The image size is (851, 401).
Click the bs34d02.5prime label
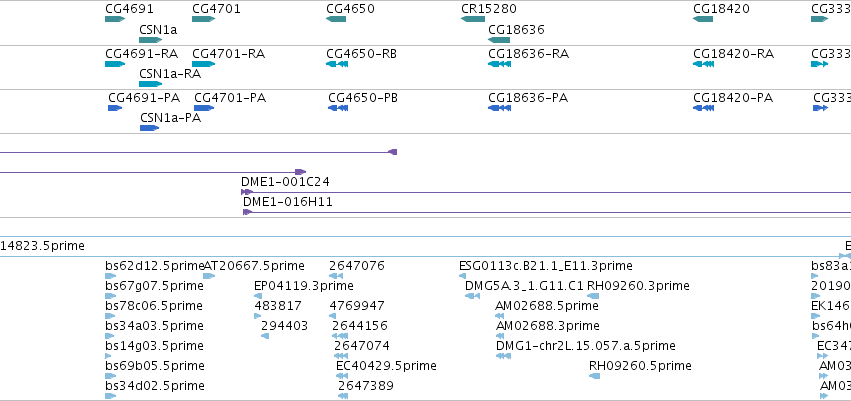coord(155,386)
